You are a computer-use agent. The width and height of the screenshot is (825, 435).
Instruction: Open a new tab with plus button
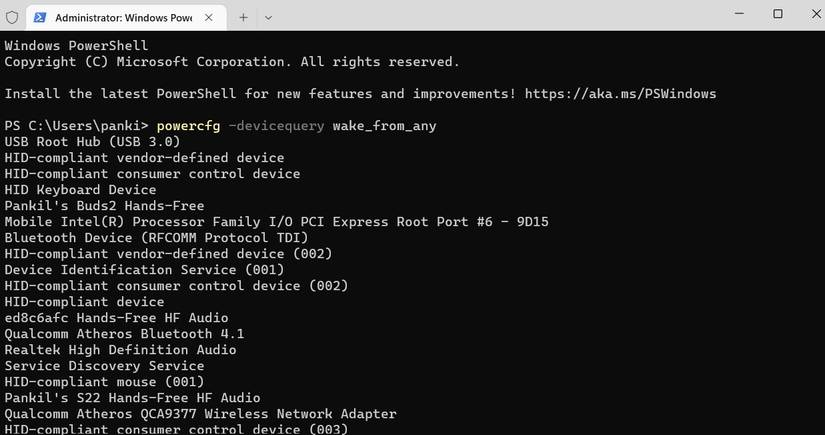243,17
